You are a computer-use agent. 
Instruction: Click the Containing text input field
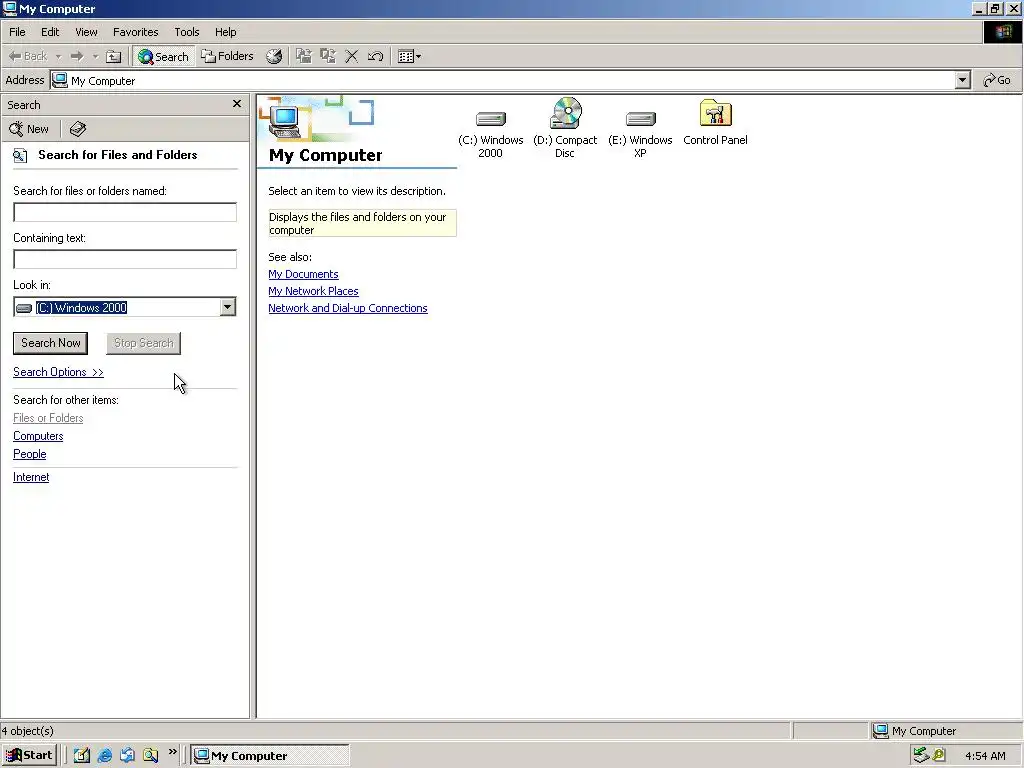click(125, 259)
